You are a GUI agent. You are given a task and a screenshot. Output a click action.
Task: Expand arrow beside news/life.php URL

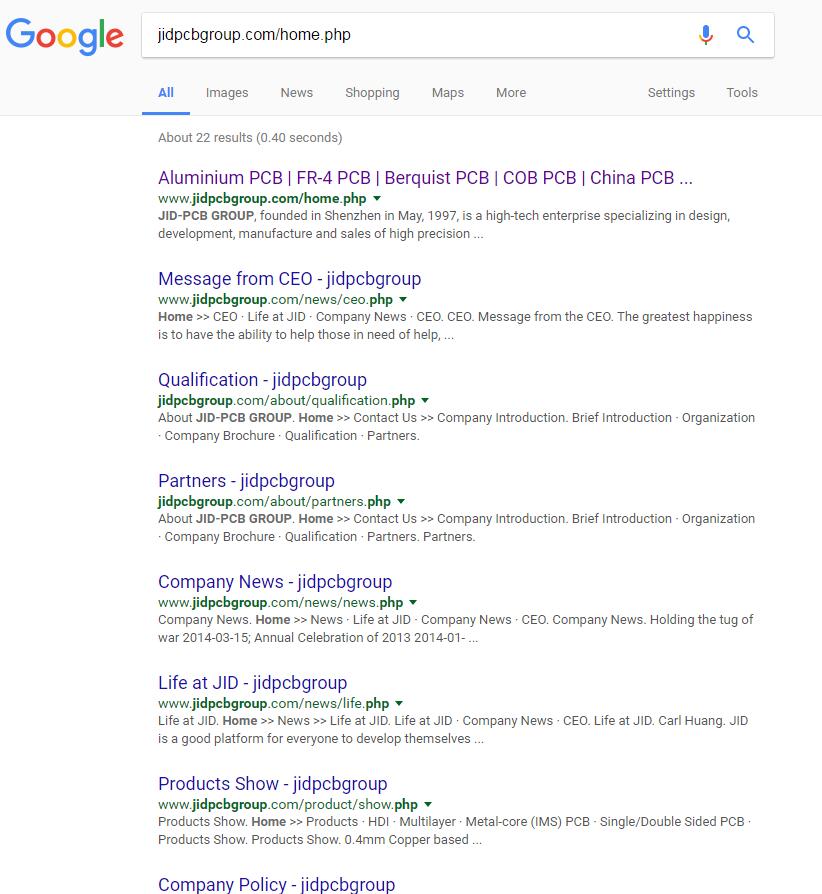(399, 703)
